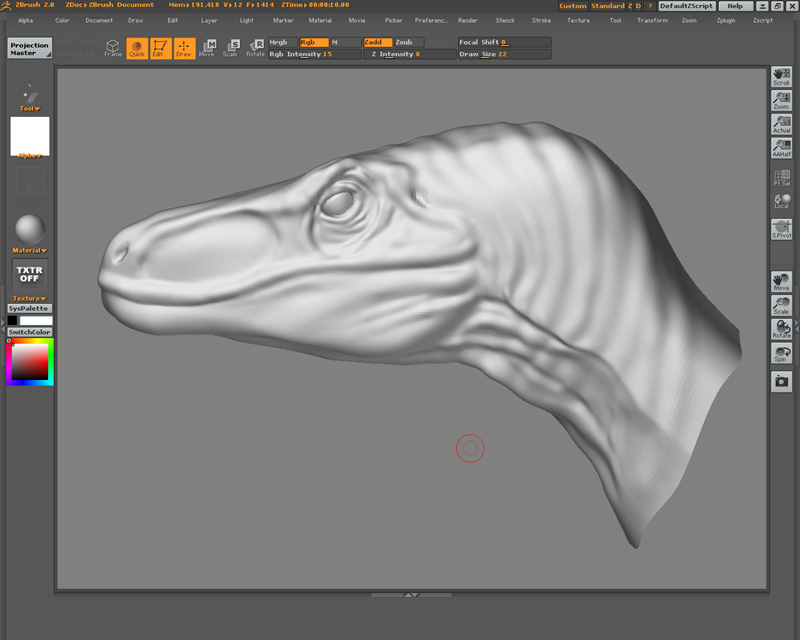The image size is (800, 640).
Task: Open the Draw menu
Action: click(136, 20)
